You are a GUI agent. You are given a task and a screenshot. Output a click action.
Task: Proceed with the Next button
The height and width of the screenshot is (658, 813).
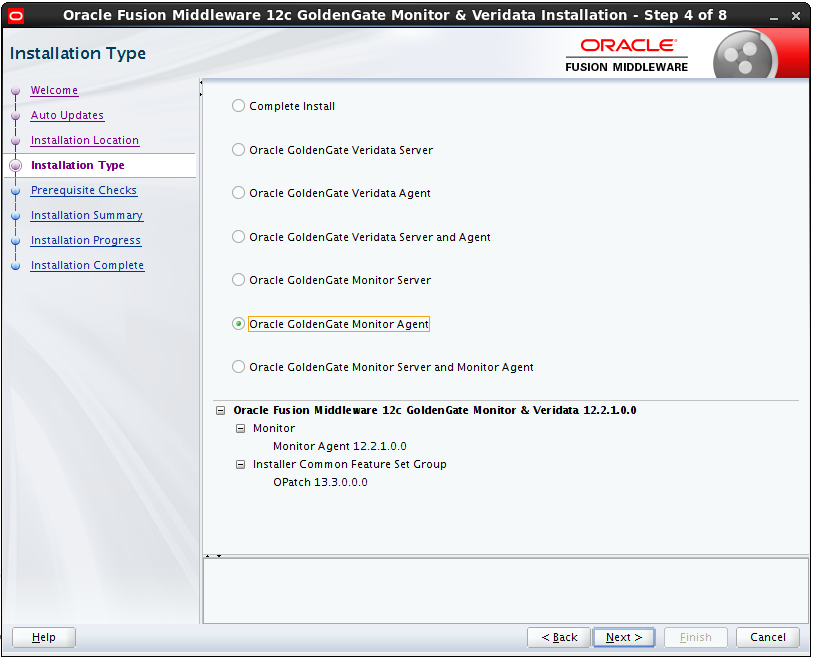[x=624, y=637]
